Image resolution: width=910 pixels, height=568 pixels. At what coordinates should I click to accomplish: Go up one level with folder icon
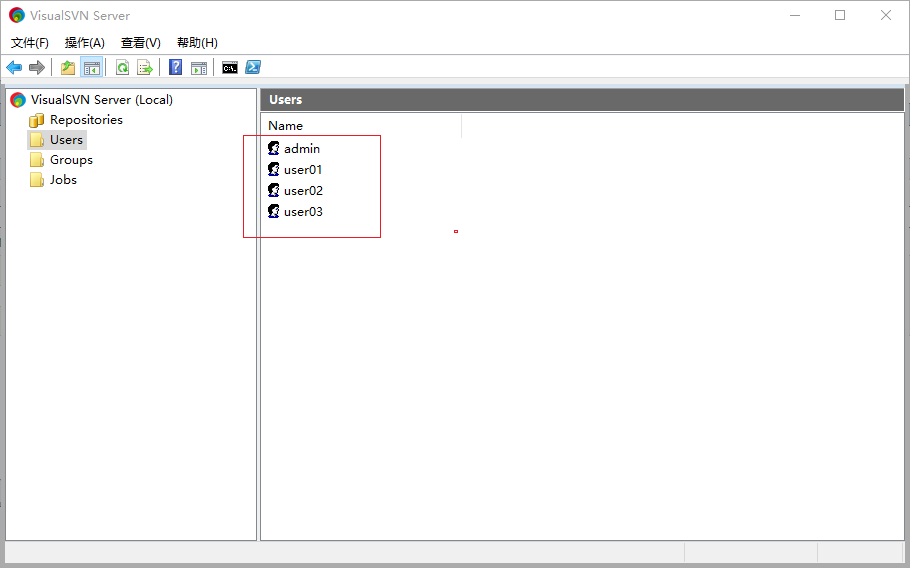click(x=68, y=68)
